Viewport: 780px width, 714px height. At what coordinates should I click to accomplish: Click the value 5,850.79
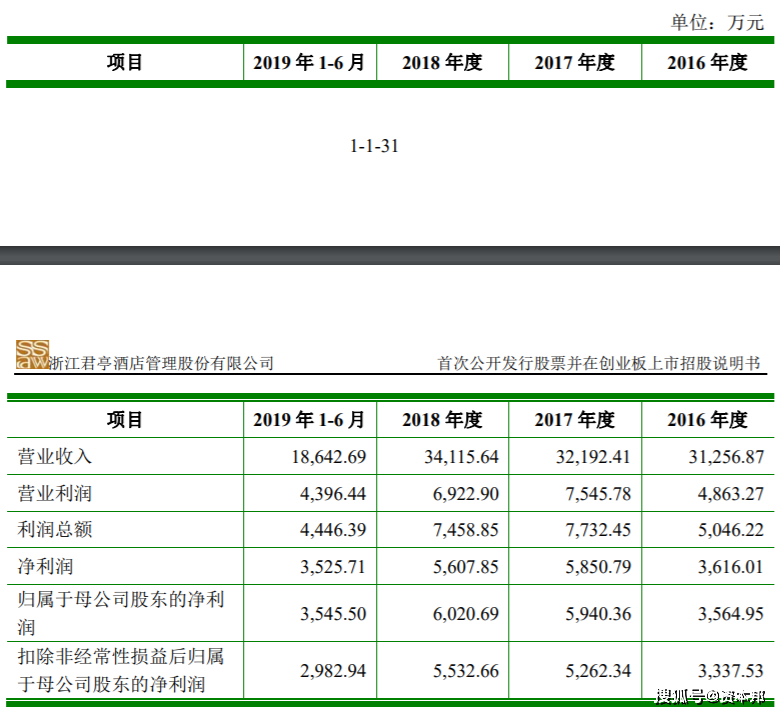tap(598, 567)
